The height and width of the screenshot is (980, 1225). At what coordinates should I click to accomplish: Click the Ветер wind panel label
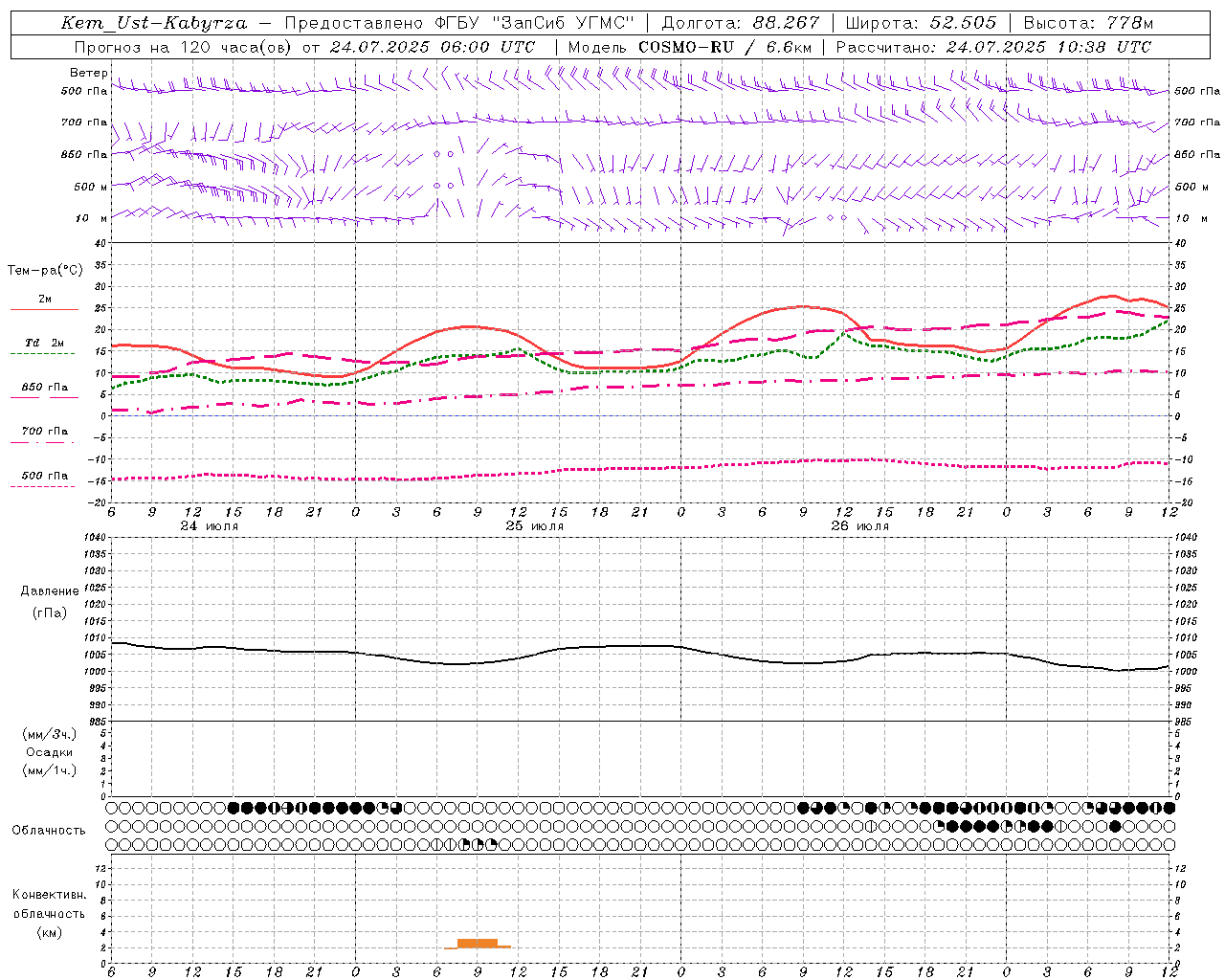pyautogui.click(x=89, y=73)
